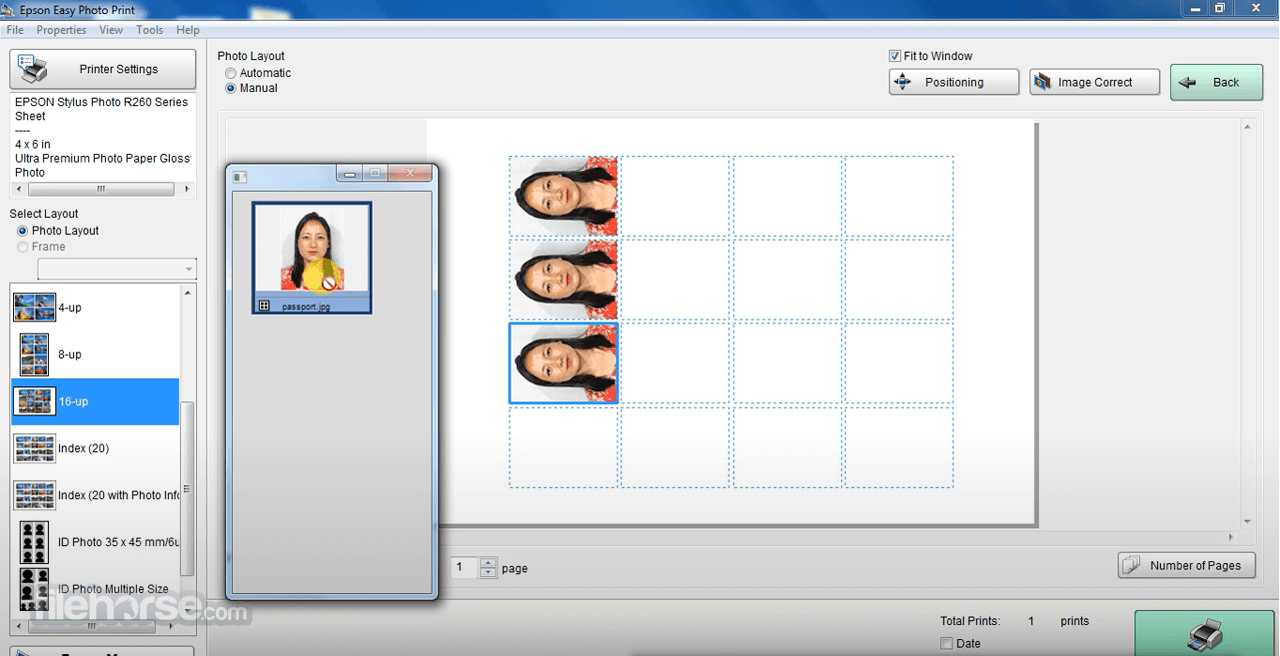Open the File menu
The image size is (1280, 656).
click(x=15, y=30)
